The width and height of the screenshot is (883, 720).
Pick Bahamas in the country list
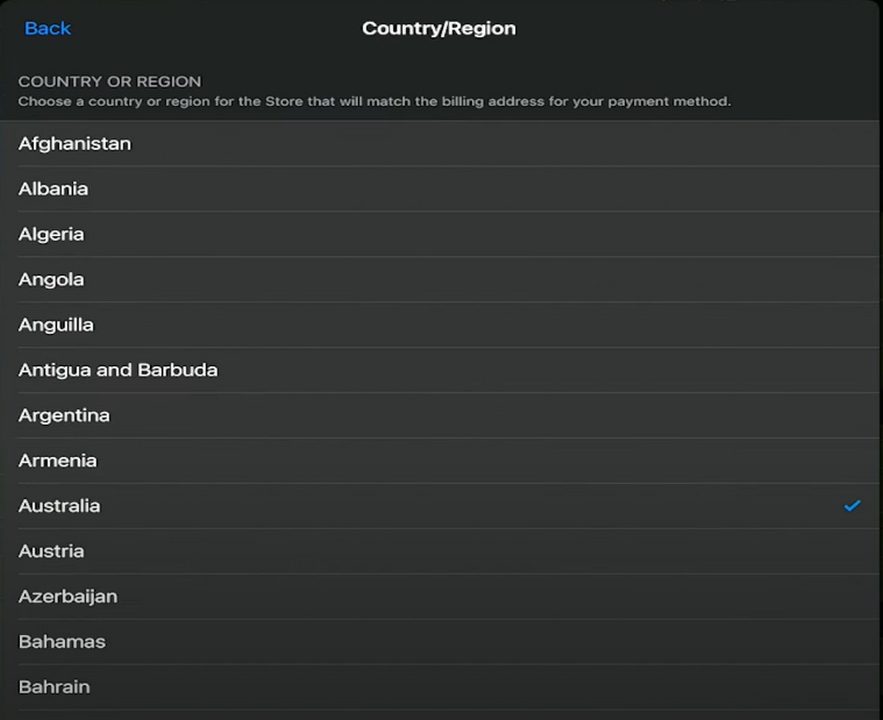pos(62,642)
